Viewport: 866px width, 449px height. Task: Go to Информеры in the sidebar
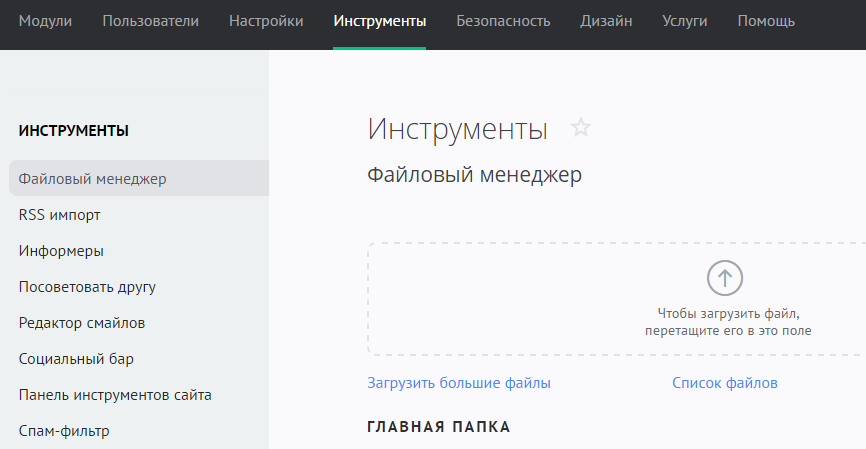[x=61, y=251]
